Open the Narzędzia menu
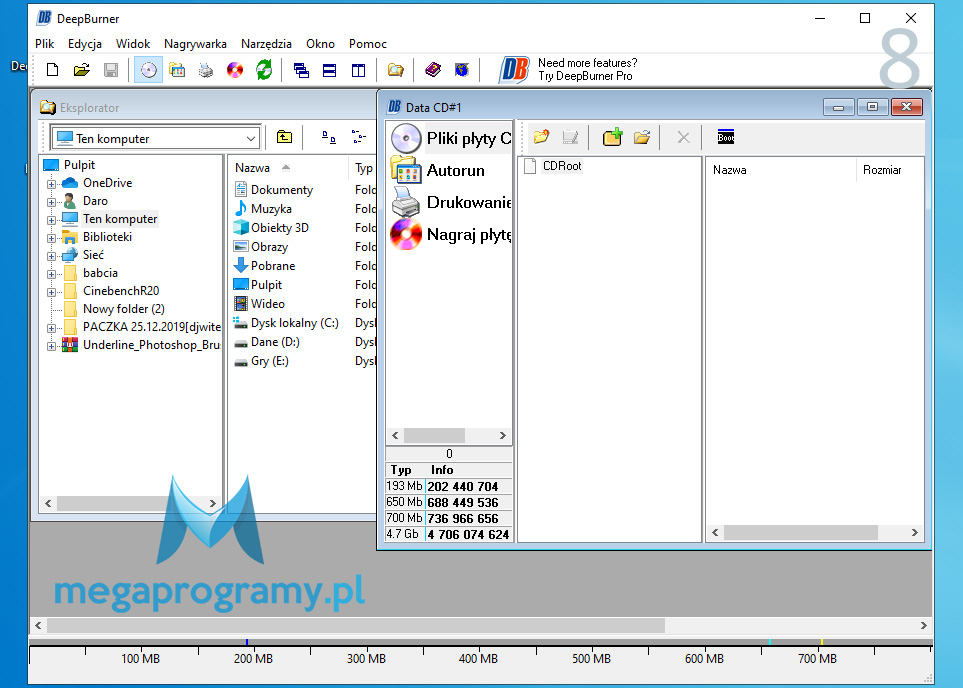 (x=266, y=44)
